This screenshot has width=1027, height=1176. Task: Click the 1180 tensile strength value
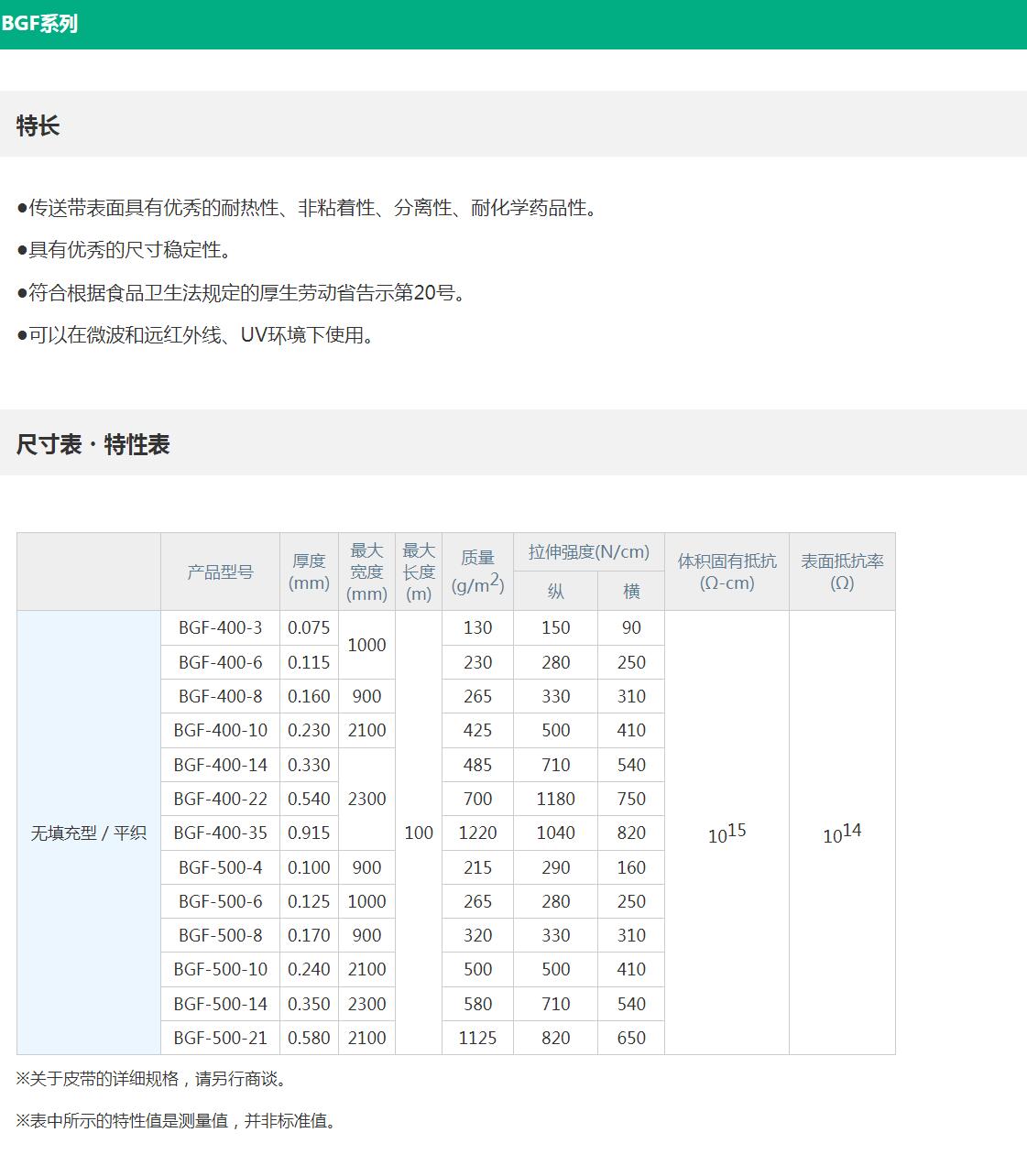point(555,799)
